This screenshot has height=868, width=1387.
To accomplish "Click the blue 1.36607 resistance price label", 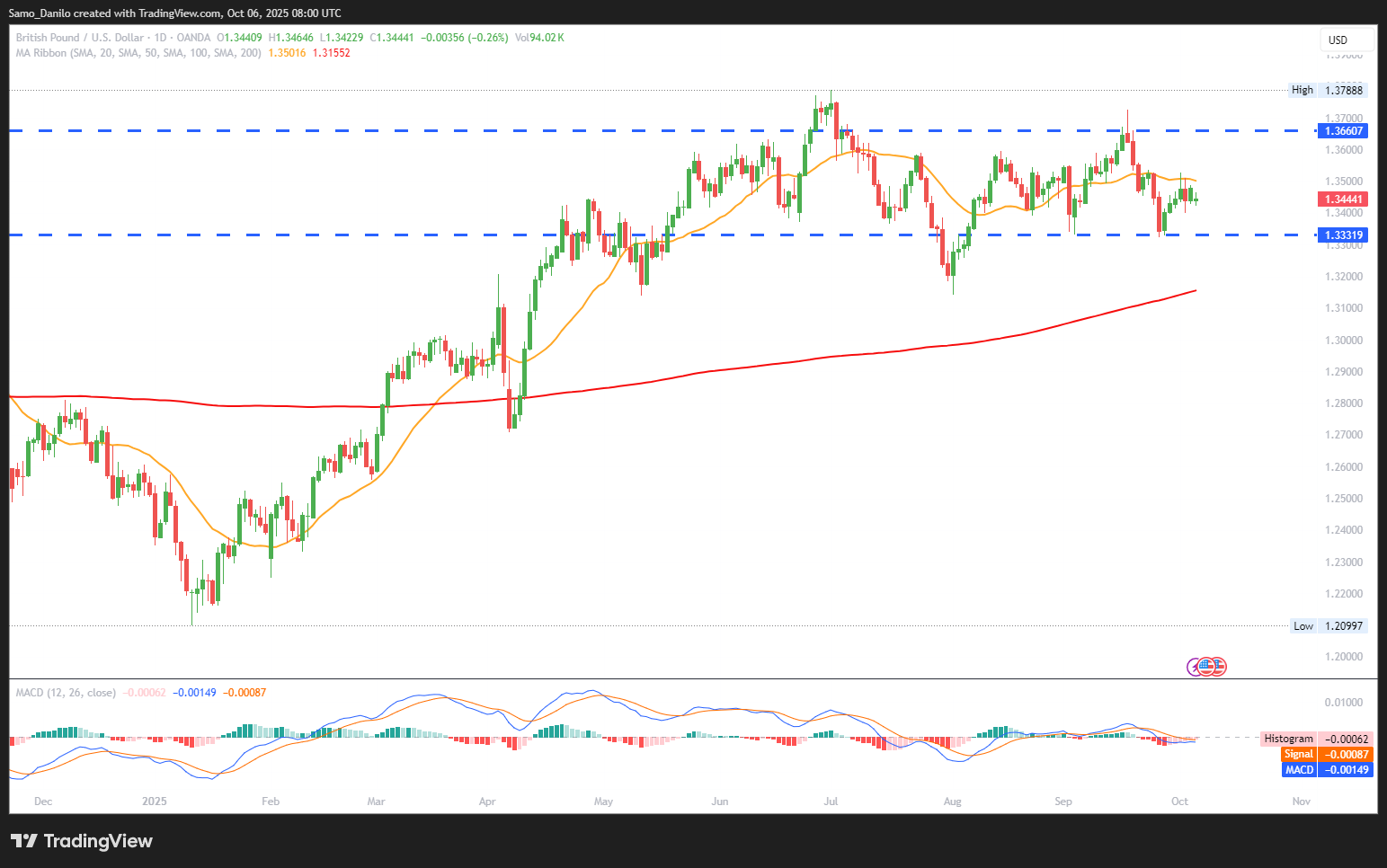I will (x=1343, y=131).
